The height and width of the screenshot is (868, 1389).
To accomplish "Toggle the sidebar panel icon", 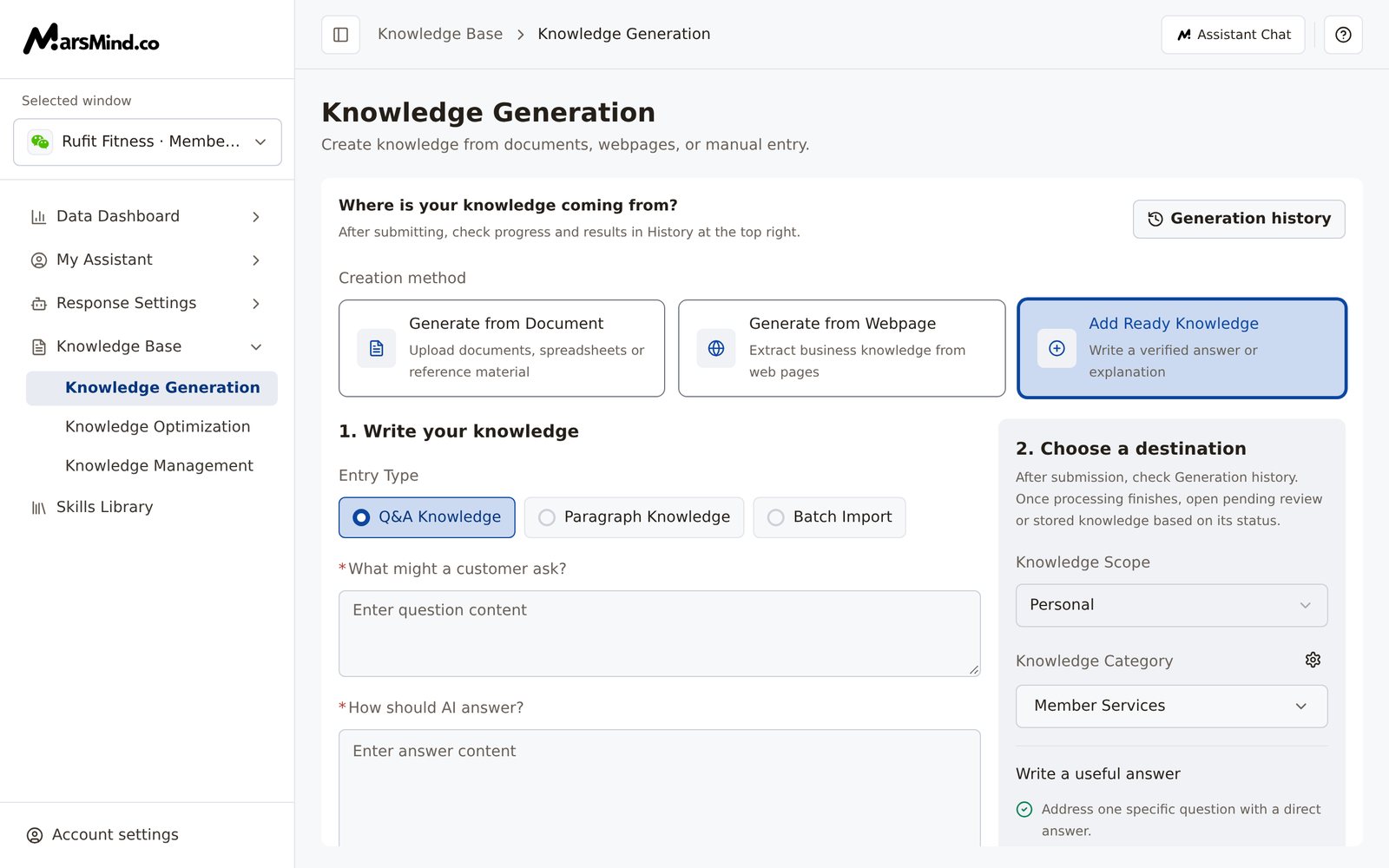I will (x=340, y=35).
